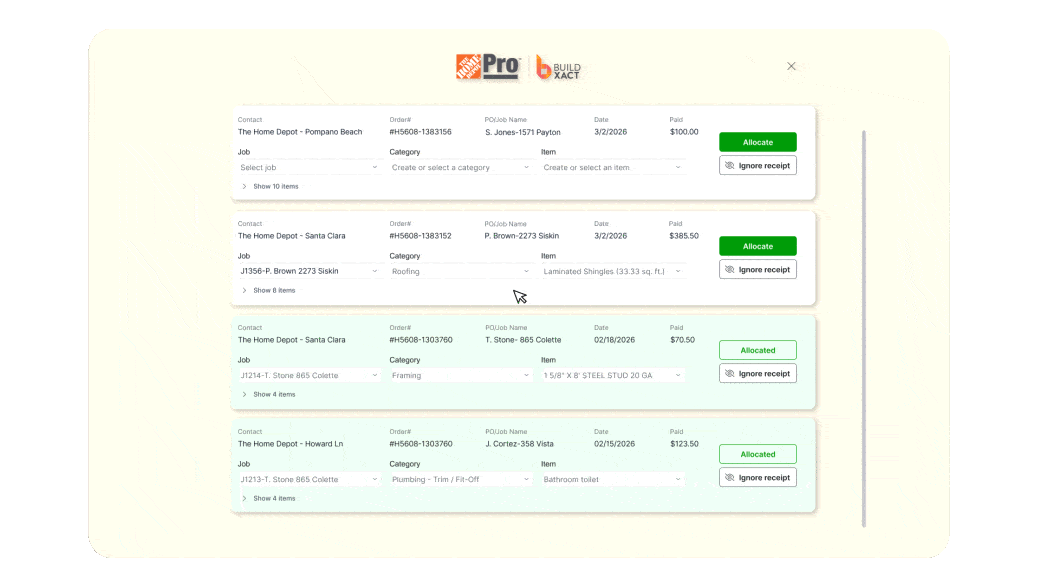Click the Home Depot Pro logo
Viewport: 1040px width, 585px height.
pyautogui.click(x=487, y=67)
